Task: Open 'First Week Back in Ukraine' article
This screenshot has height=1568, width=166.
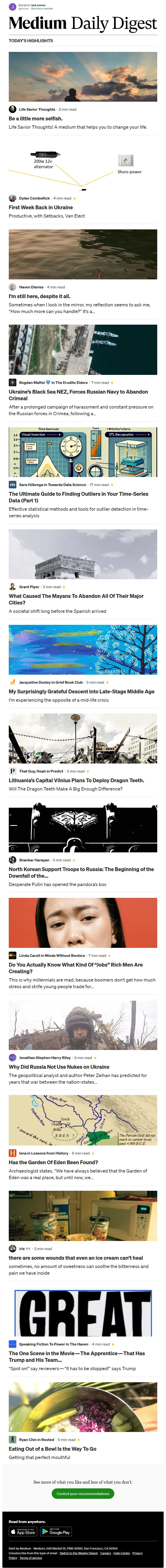Action: click(41, 207)
